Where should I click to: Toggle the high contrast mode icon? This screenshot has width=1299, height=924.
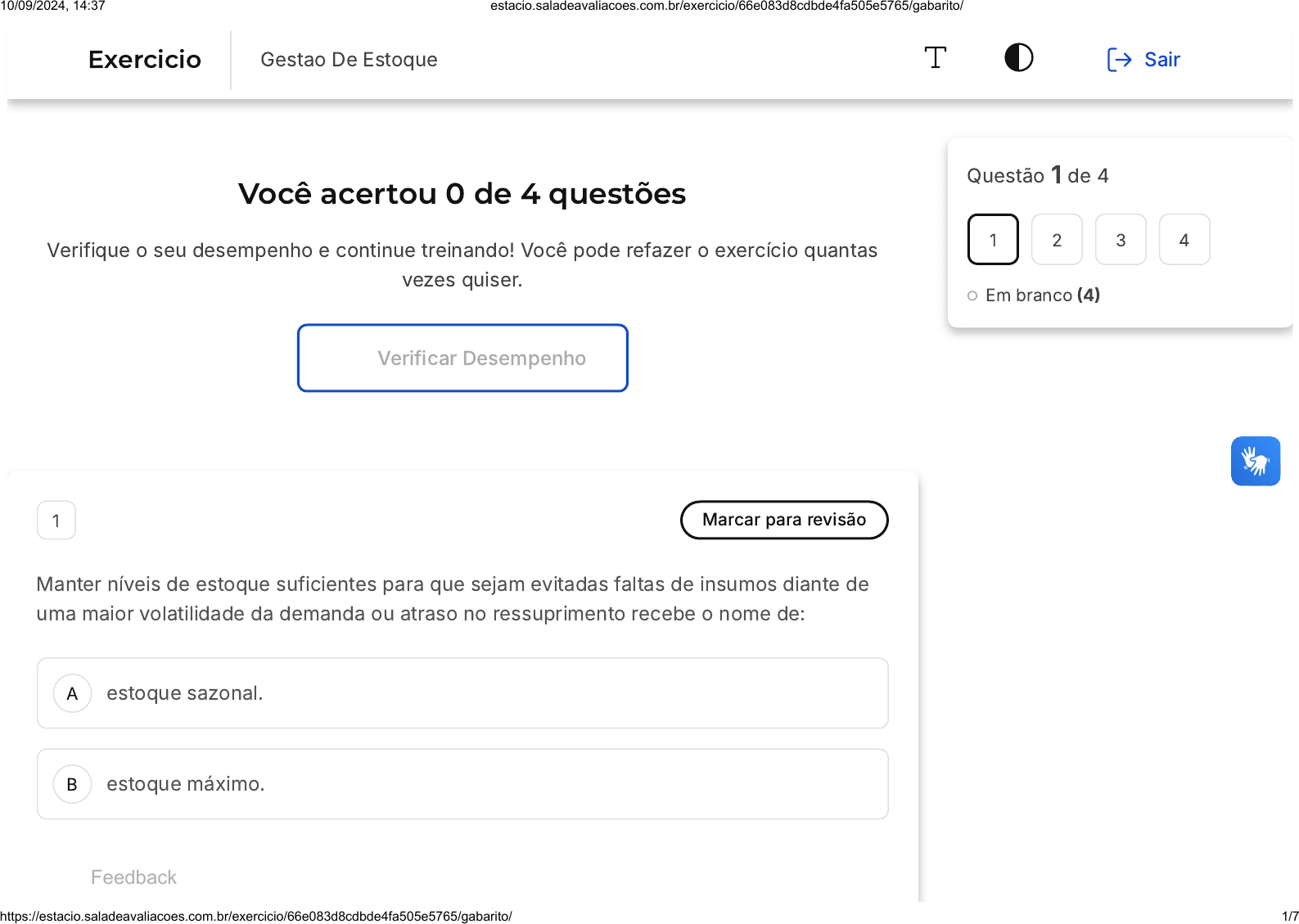click(1018, 58)
